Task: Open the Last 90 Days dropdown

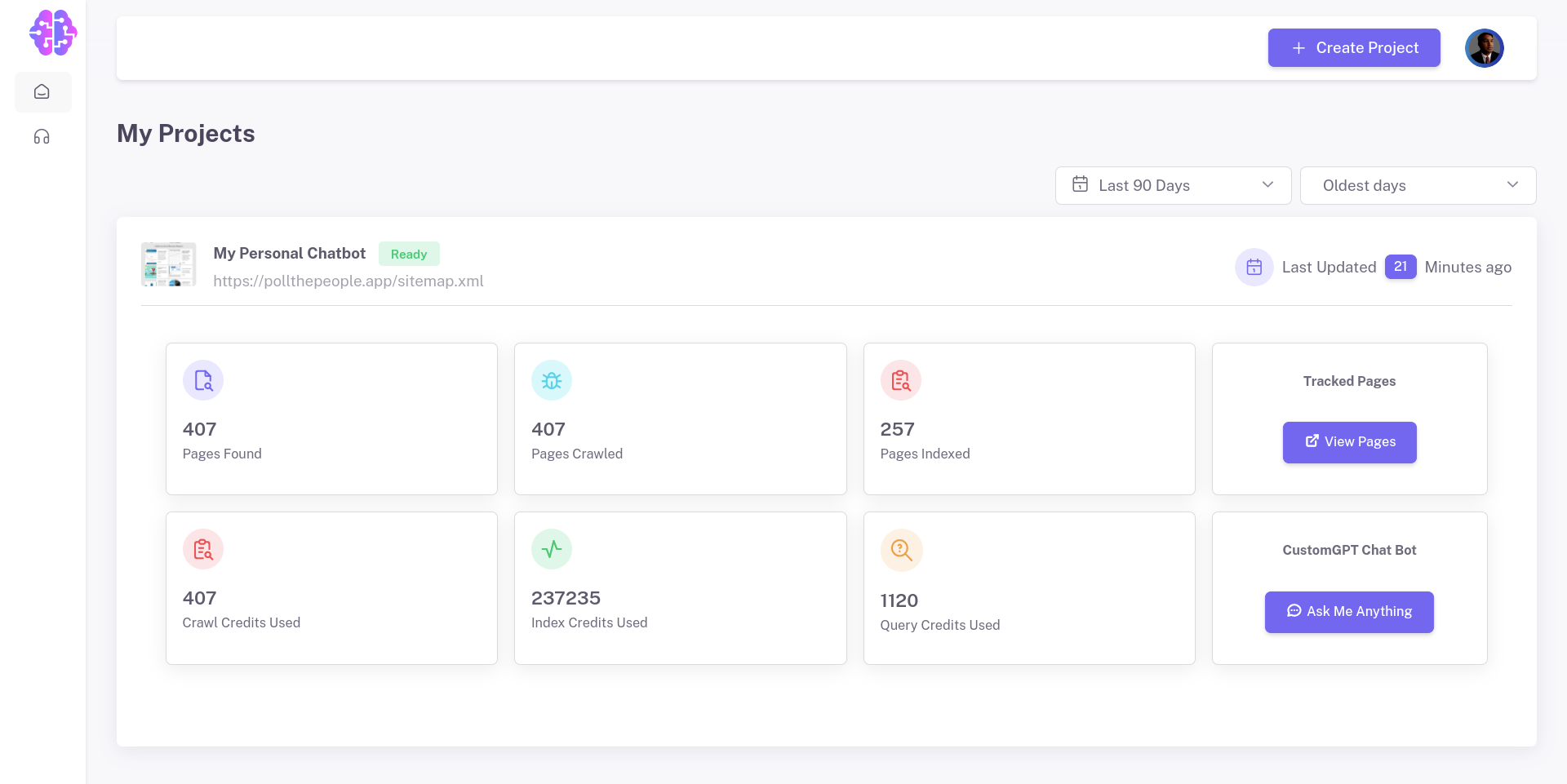Action: (x=1173, y=185)
